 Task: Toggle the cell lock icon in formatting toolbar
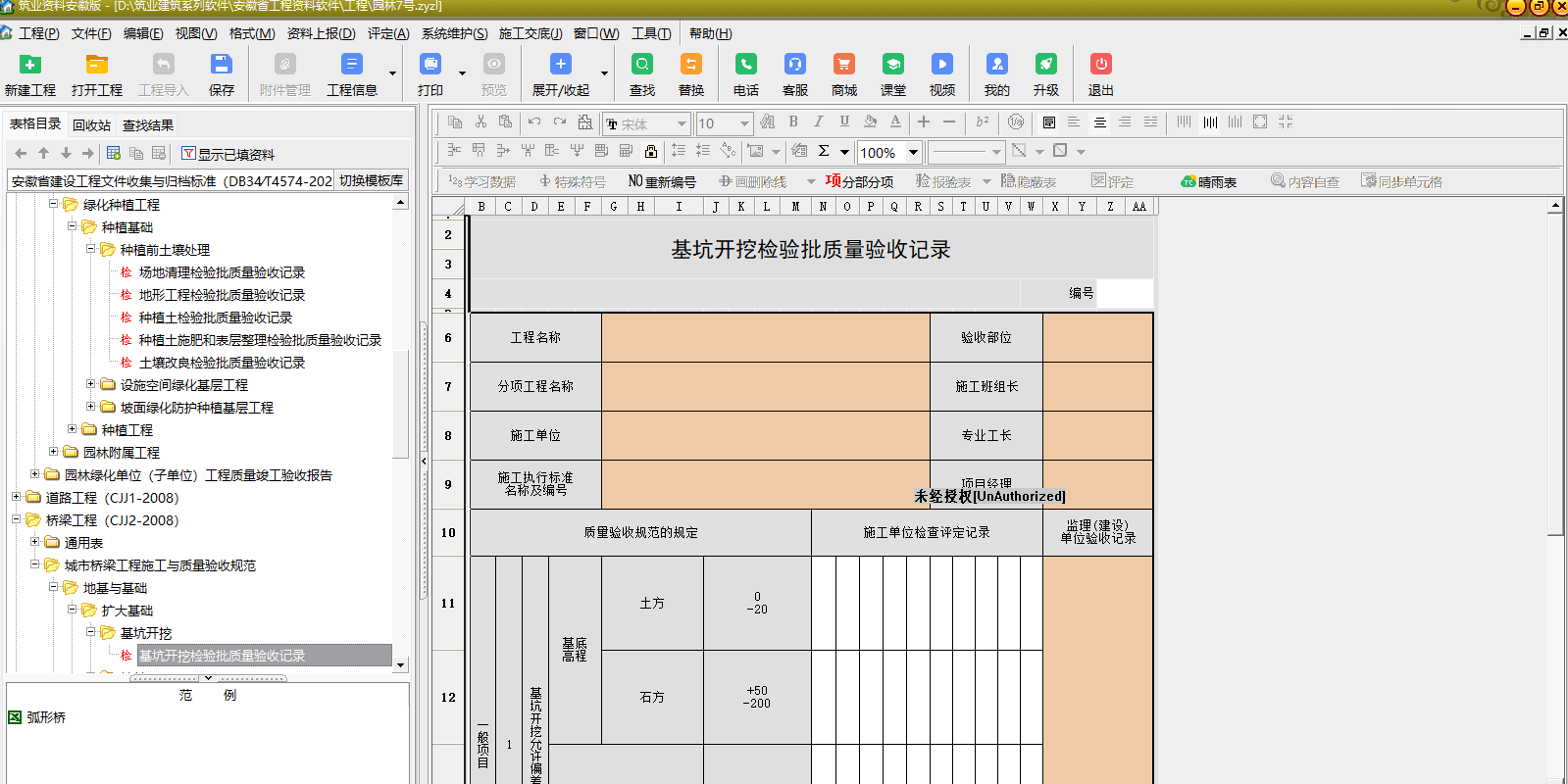[x=651, y=151]
